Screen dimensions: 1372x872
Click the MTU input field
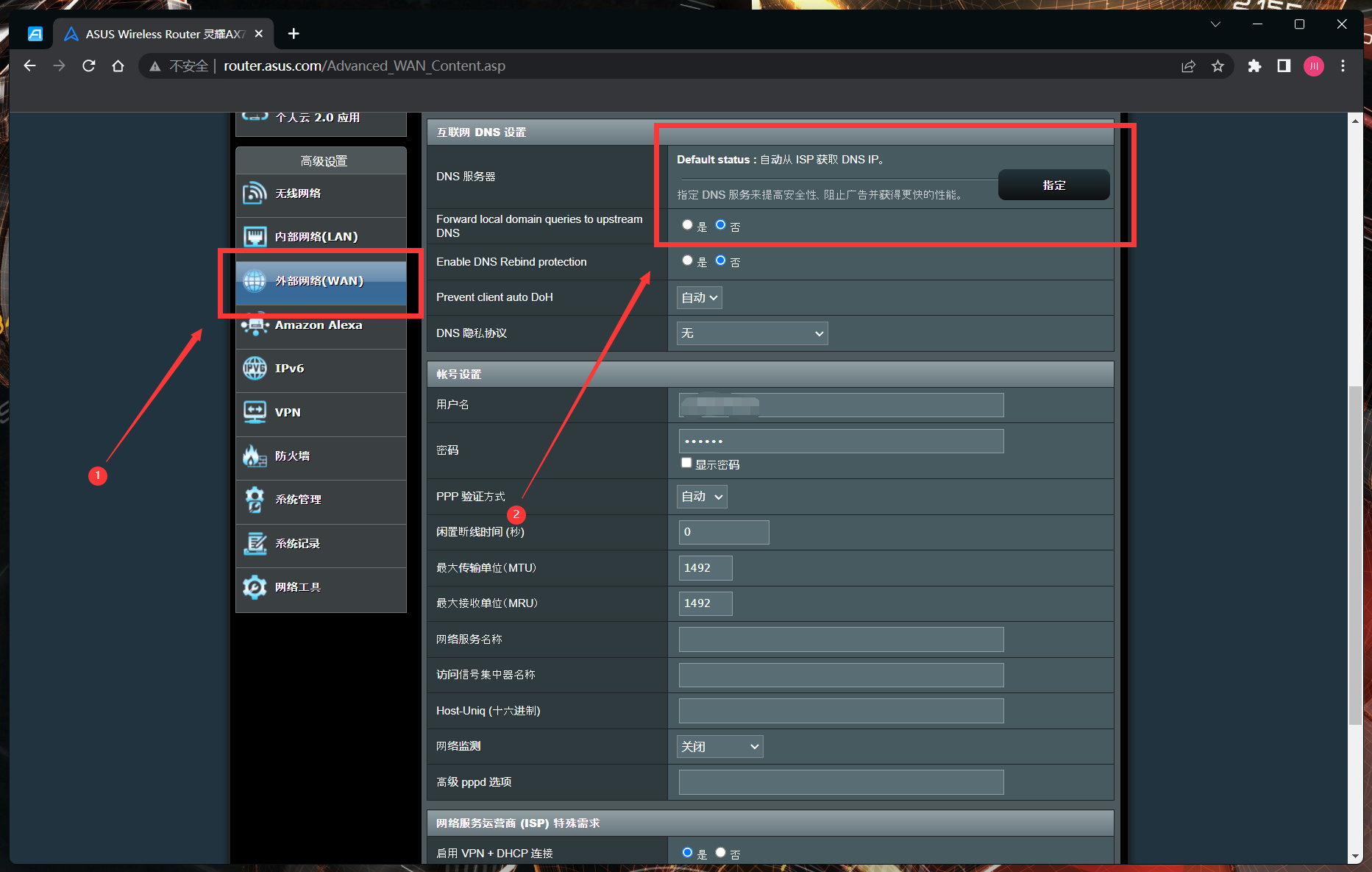(705, 568)
